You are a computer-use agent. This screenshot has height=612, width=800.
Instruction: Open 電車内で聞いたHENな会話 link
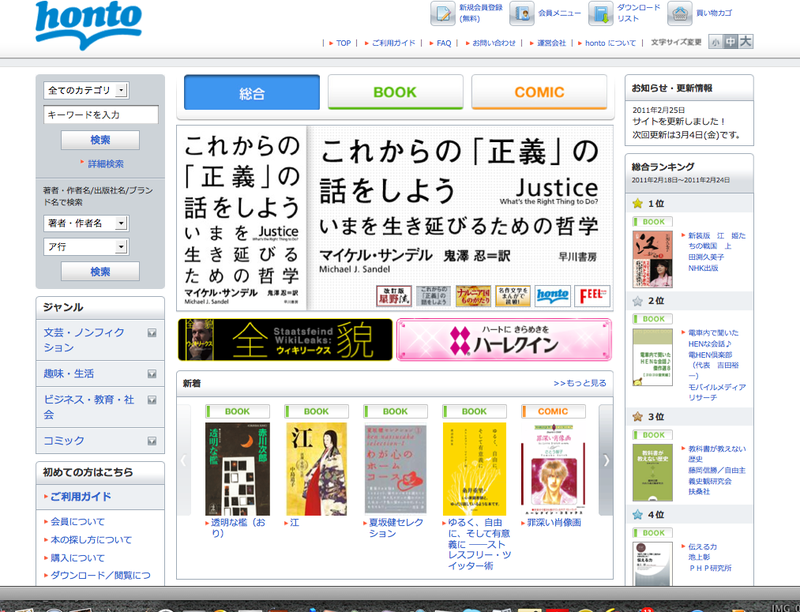click(714, 338)
